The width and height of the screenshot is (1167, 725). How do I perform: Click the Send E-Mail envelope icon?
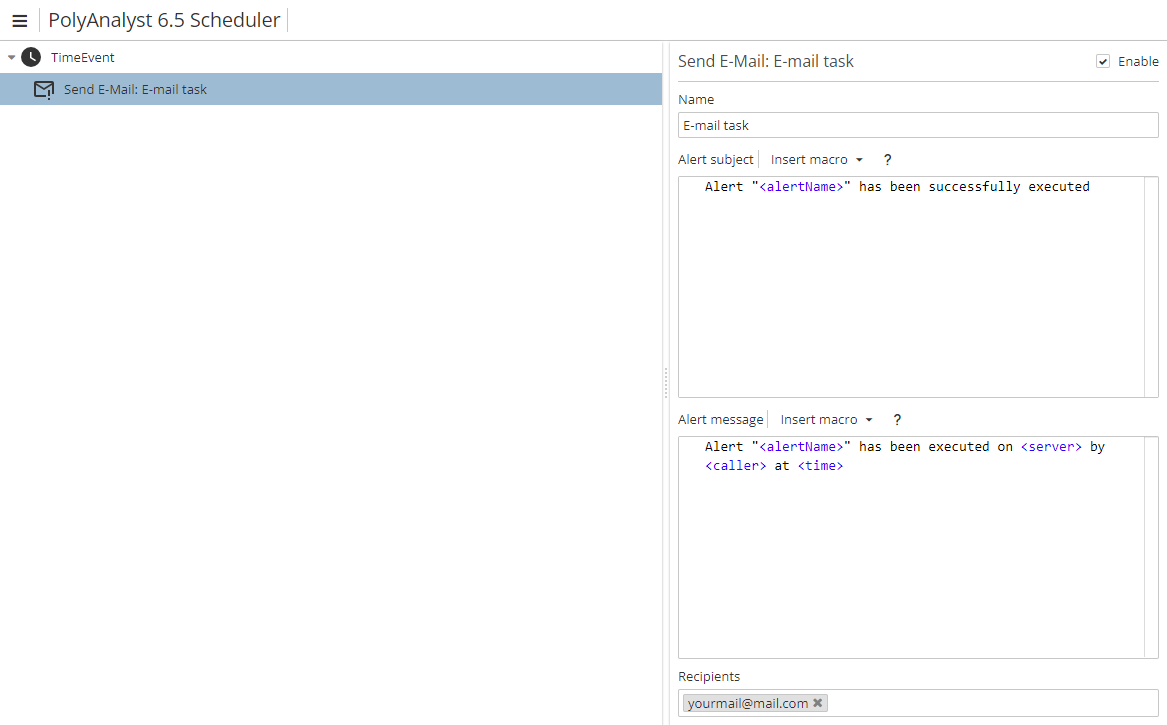(x=43, y=90)
